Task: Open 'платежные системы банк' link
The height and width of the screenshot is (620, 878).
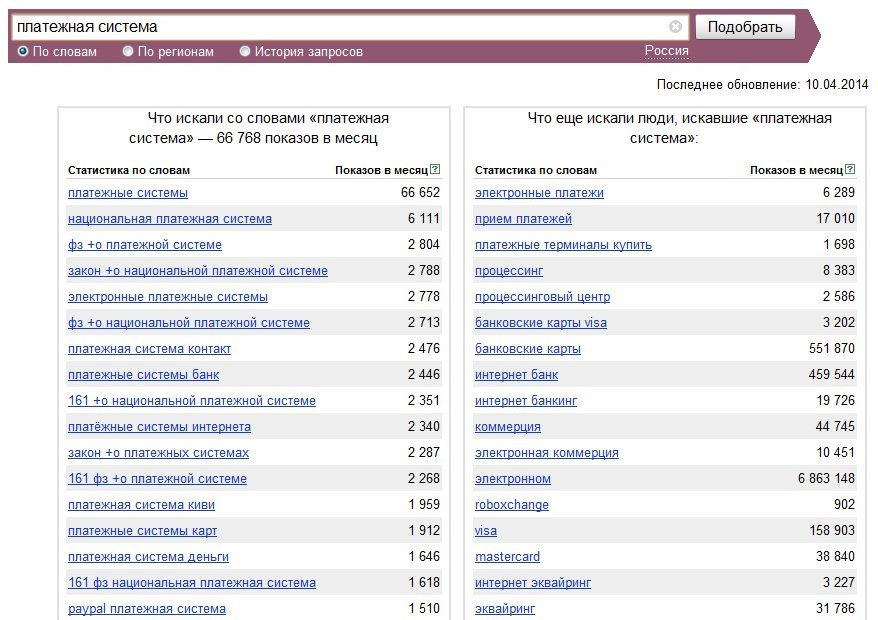Action: coord(143,375)
